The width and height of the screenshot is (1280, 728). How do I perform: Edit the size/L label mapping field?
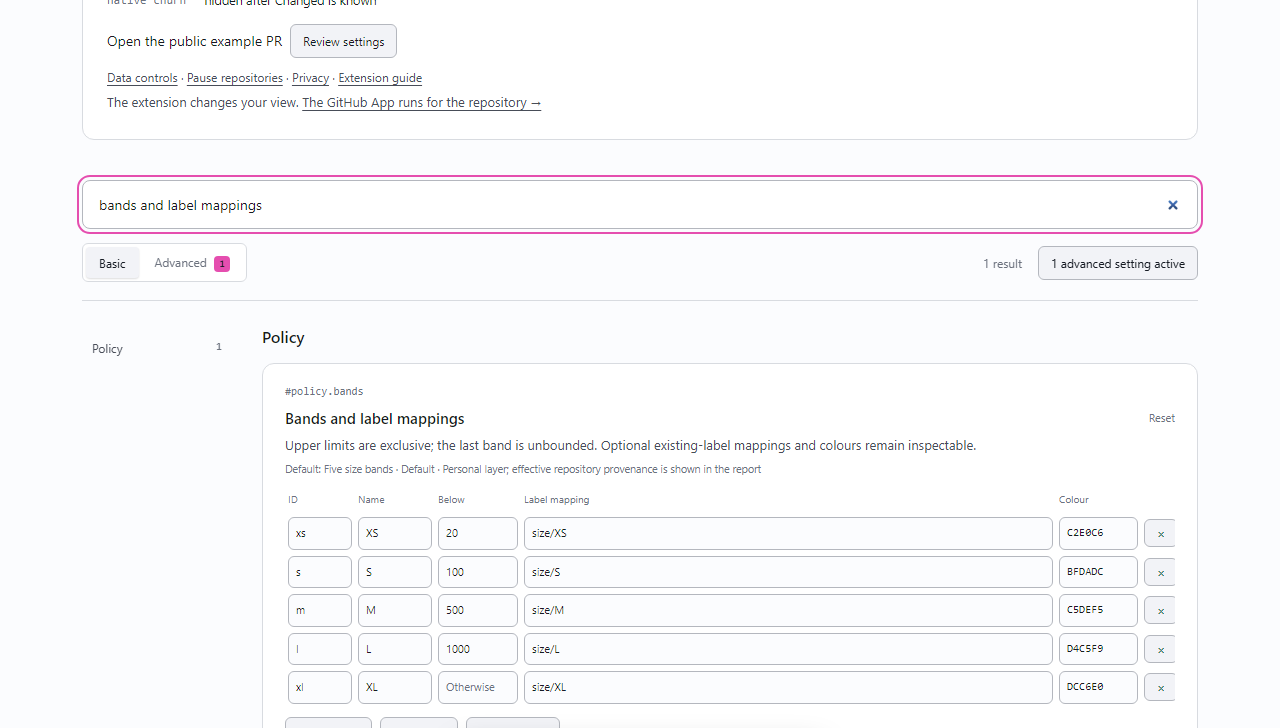click(x=788, y=649)
